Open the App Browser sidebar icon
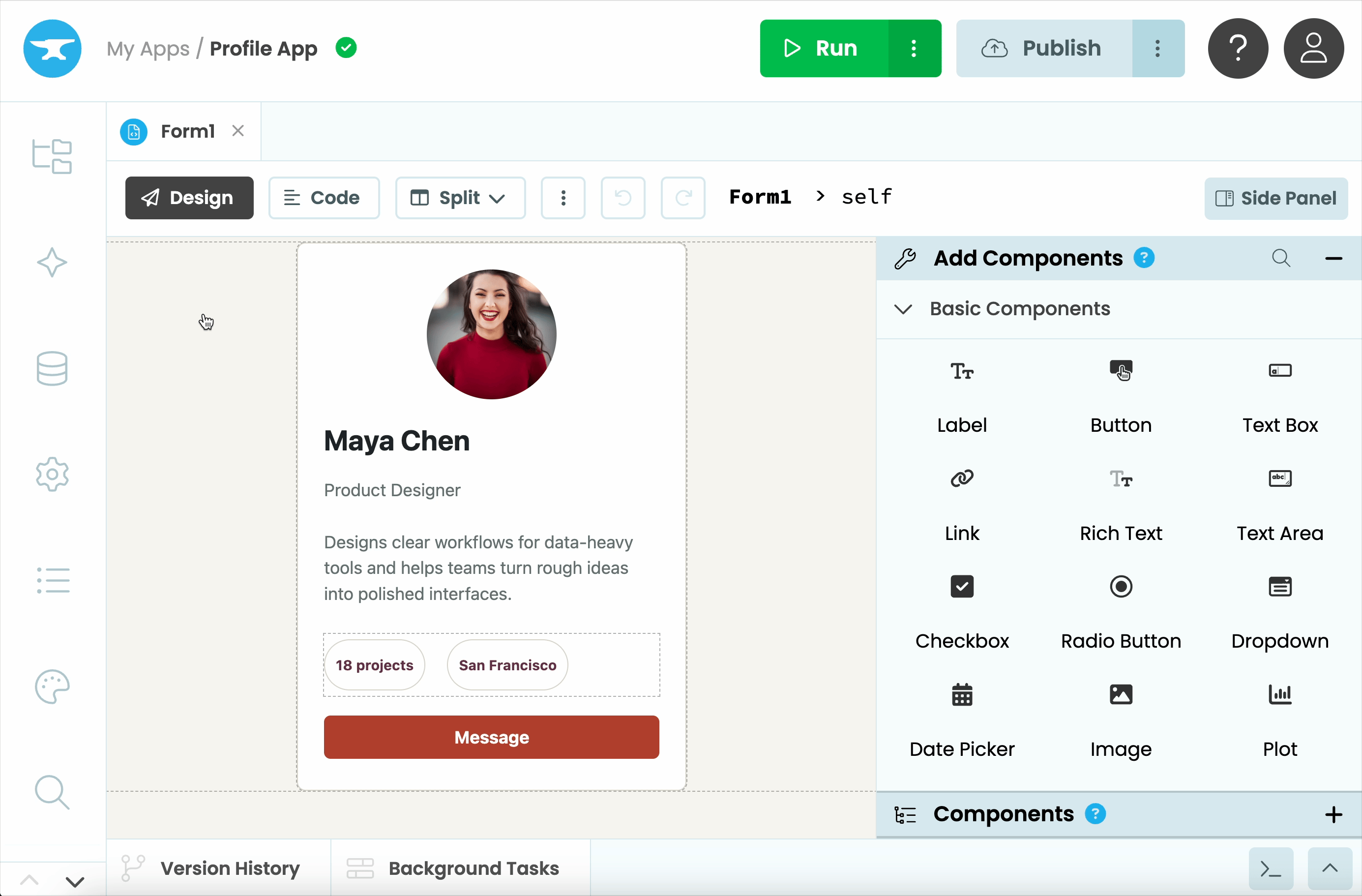1362x896 pixels. pyautogui.click(x=52, y=156)
